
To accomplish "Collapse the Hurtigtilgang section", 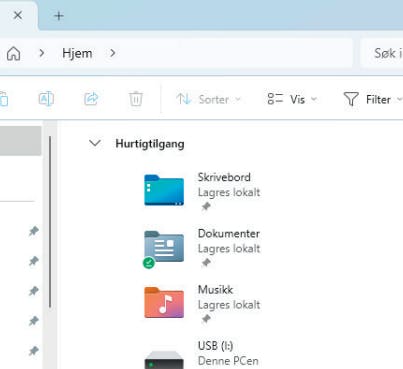I will [x=95, y=144].
